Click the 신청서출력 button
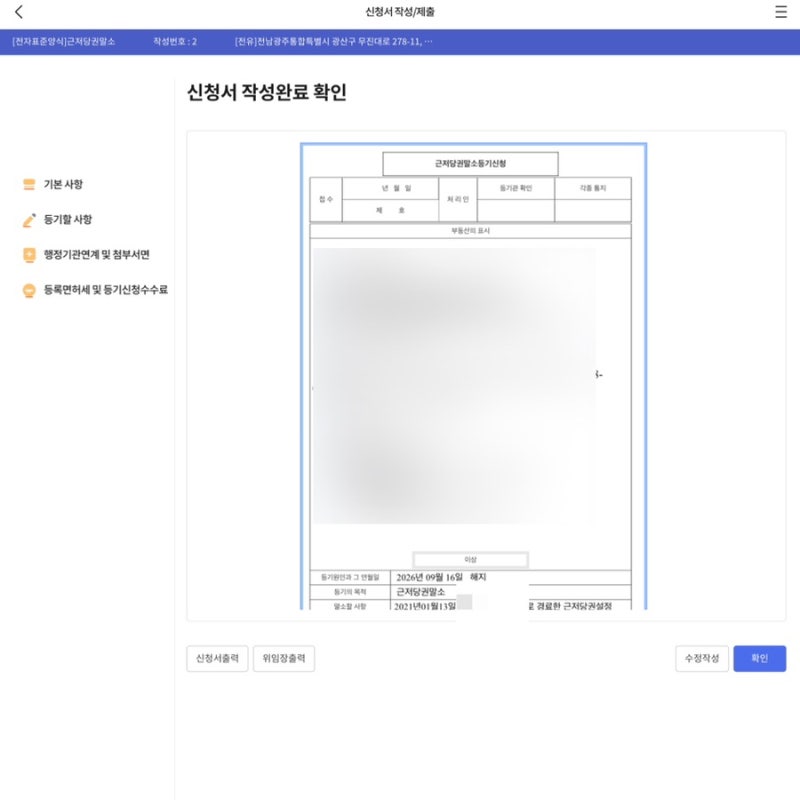The height and width of the screenshot is (800, 800). [x=217, y=658]
